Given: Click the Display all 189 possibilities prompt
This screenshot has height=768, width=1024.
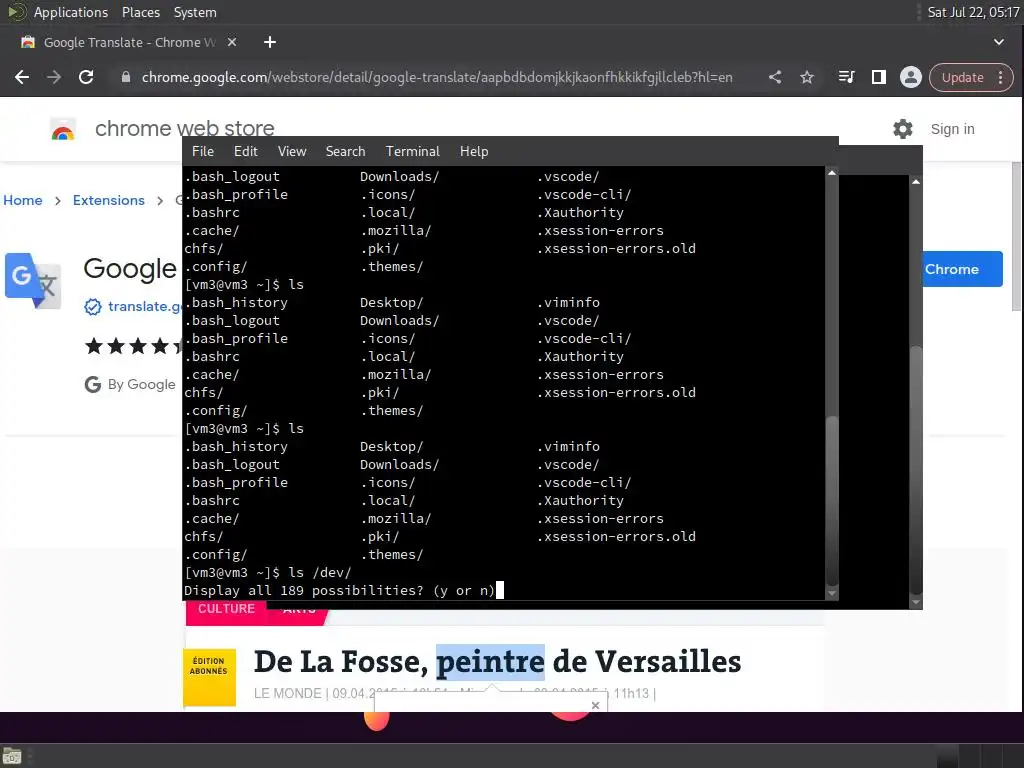Looking at the screenshot, I should [x=340, y=590].
